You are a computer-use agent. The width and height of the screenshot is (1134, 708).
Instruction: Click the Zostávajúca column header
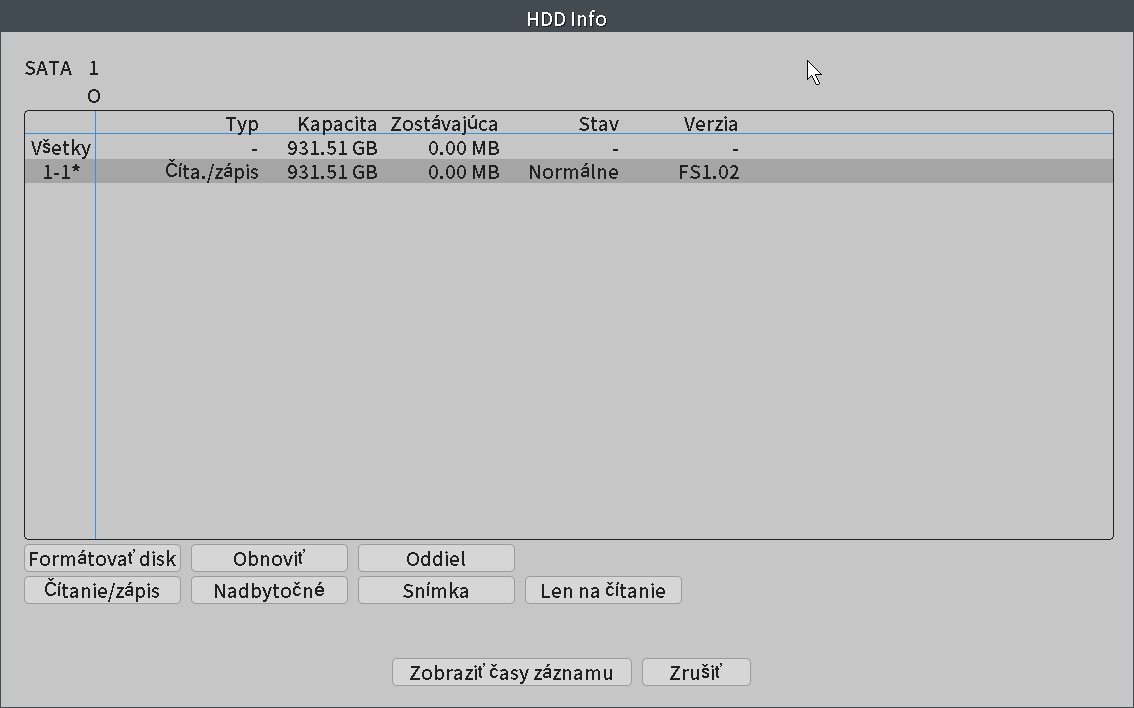tap(444, 124)
